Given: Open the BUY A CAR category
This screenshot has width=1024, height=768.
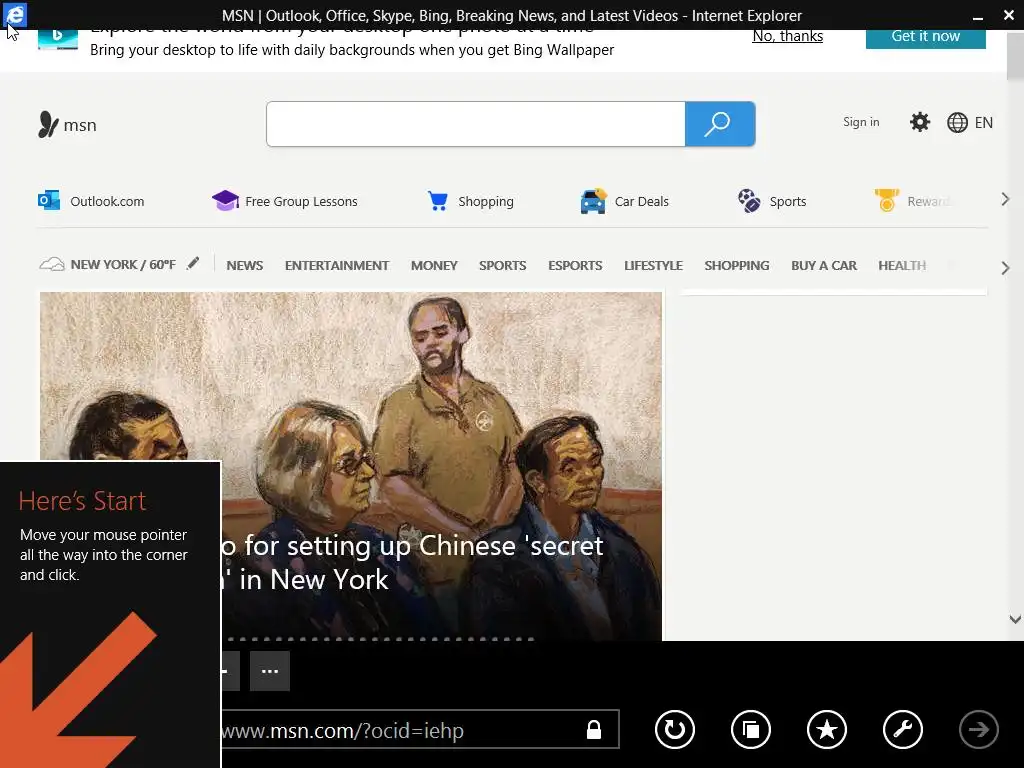Looking at the screenshot, I should click(824, 265).
